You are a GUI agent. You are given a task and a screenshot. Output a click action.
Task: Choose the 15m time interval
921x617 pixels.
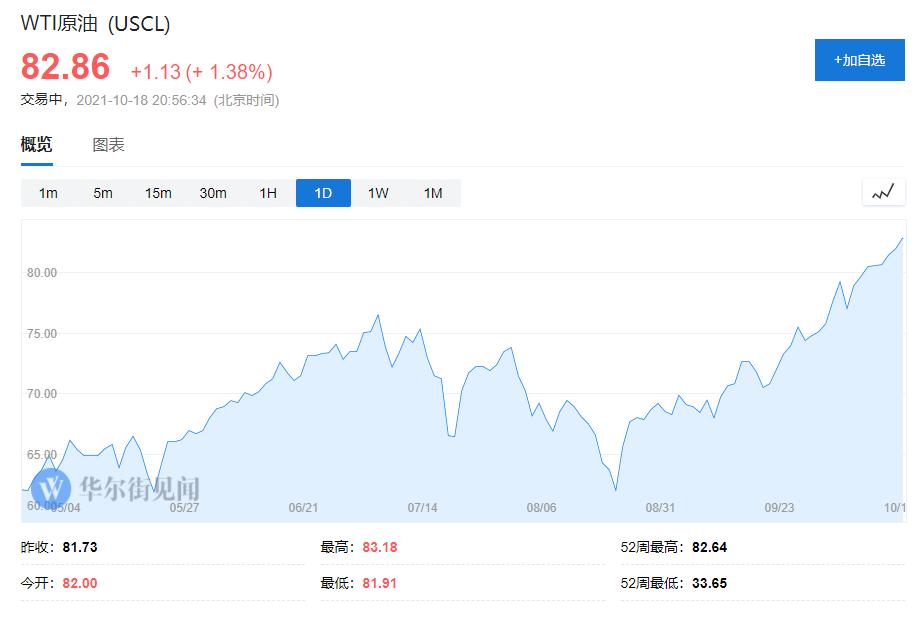pyautogui.click(x=158, y=193)
